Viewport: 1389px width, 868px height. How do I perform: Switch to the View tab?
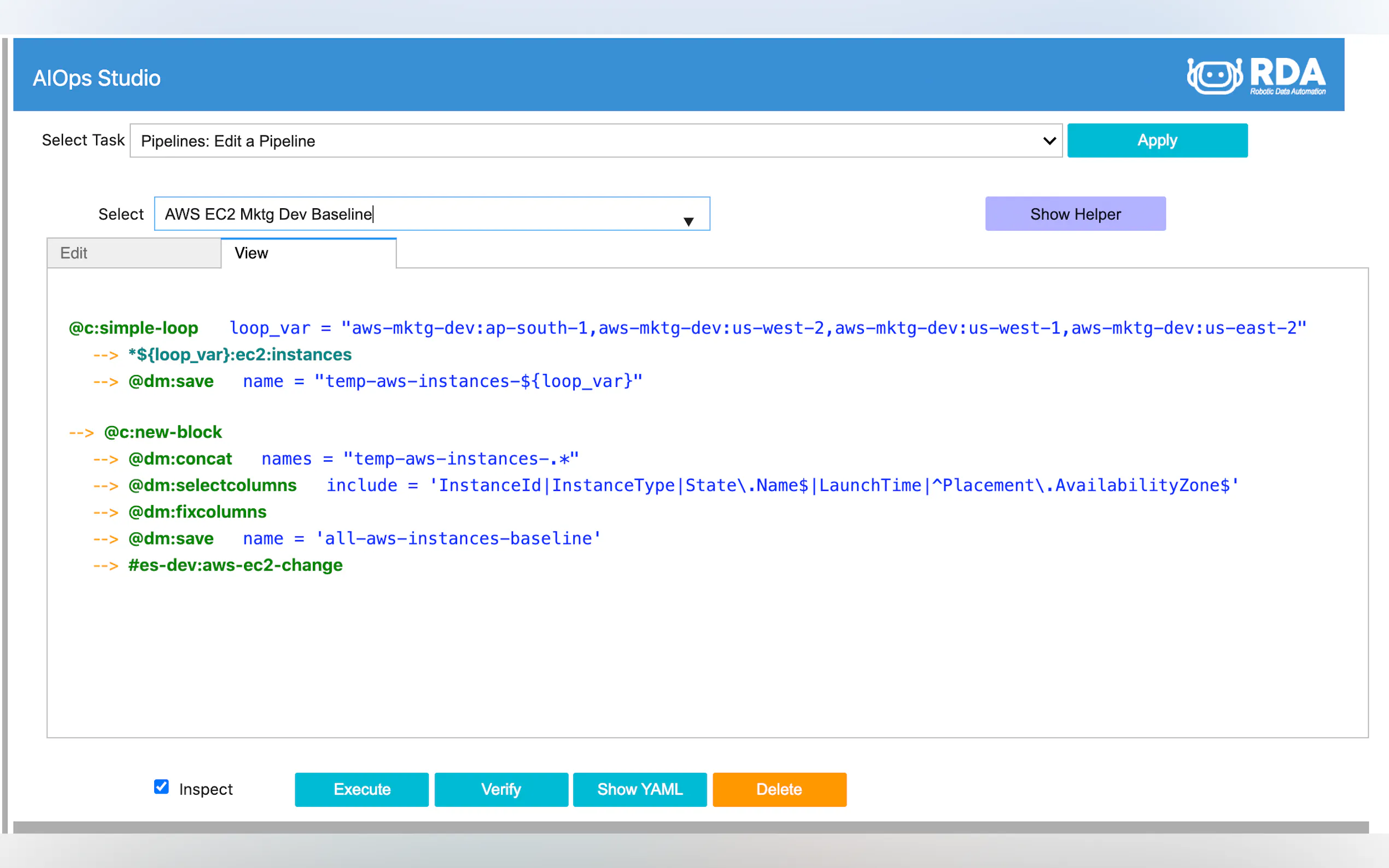[x=308, y=253]
